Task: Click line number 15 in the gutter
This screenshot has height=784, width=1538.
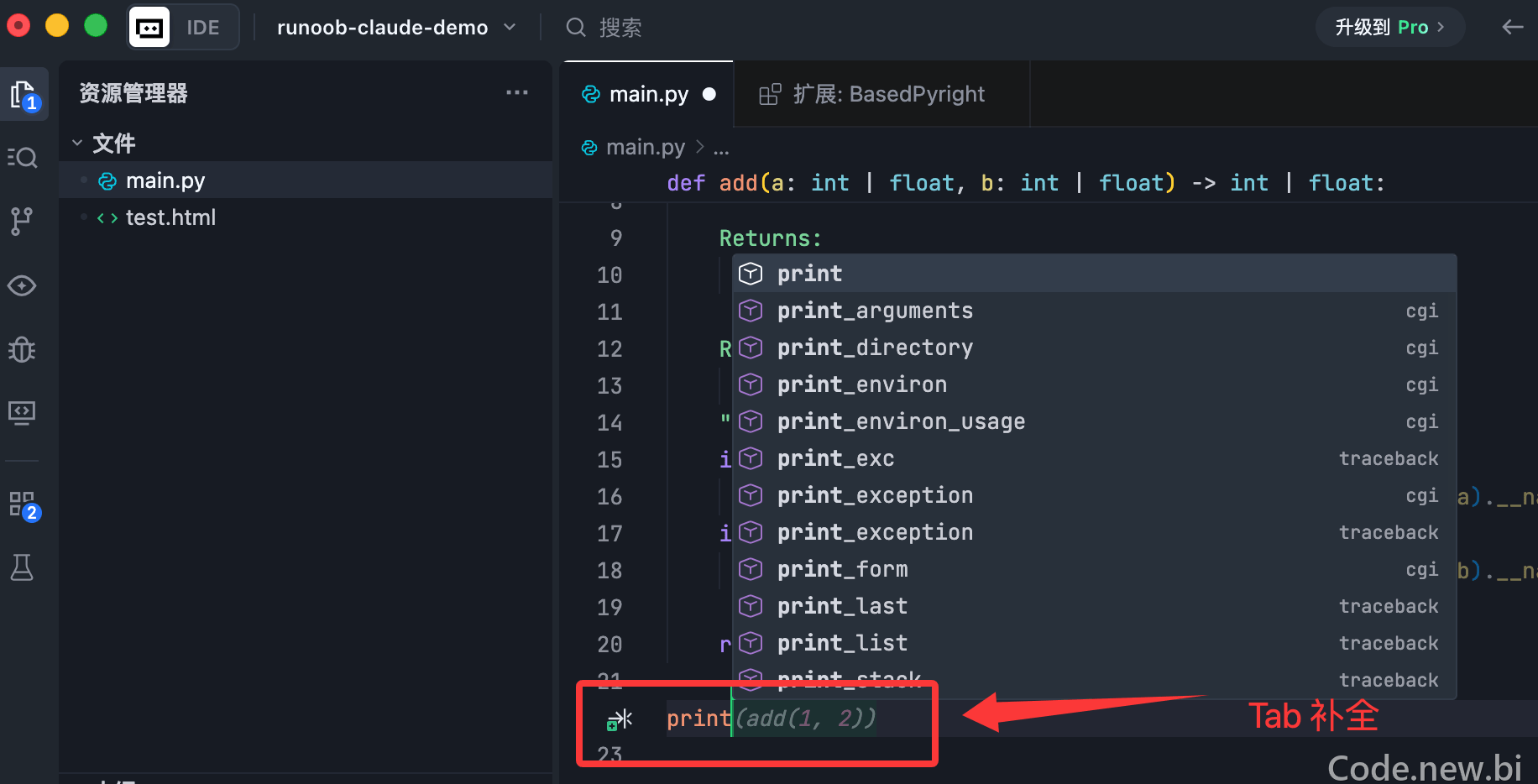Action: pos(609,460)
